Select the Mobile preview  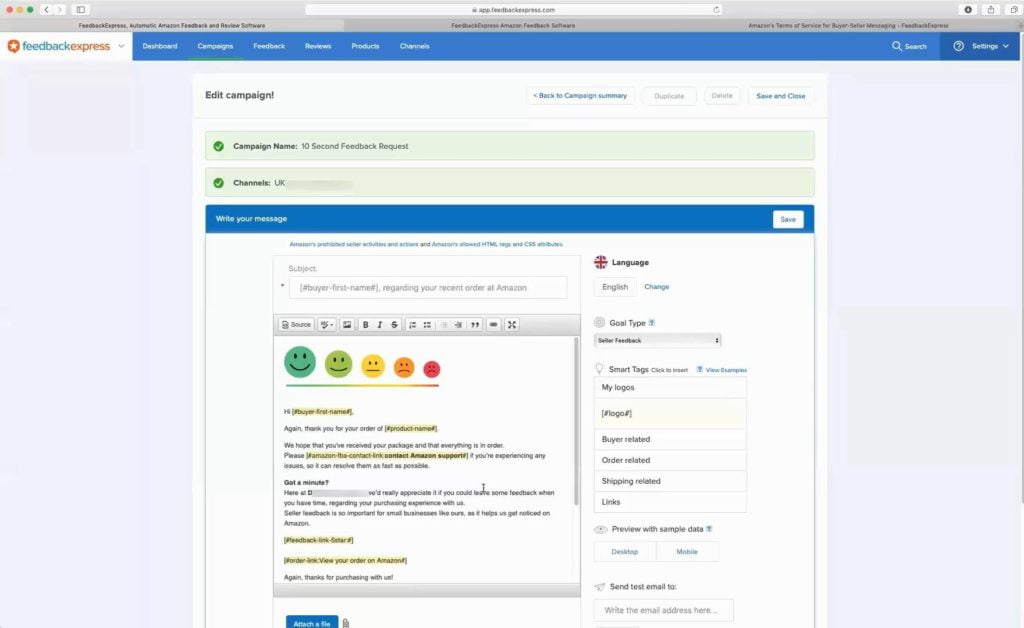[687, 552]
